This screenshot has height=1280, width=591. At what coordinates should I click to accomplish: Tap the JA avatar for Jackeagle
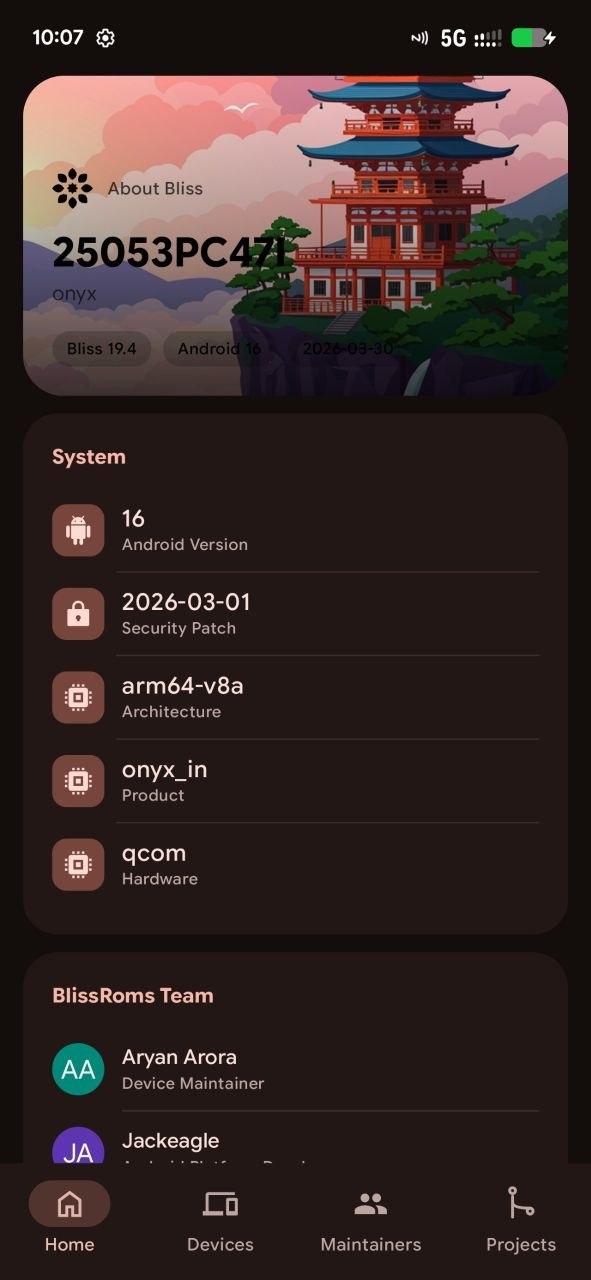pos(78,1146)
